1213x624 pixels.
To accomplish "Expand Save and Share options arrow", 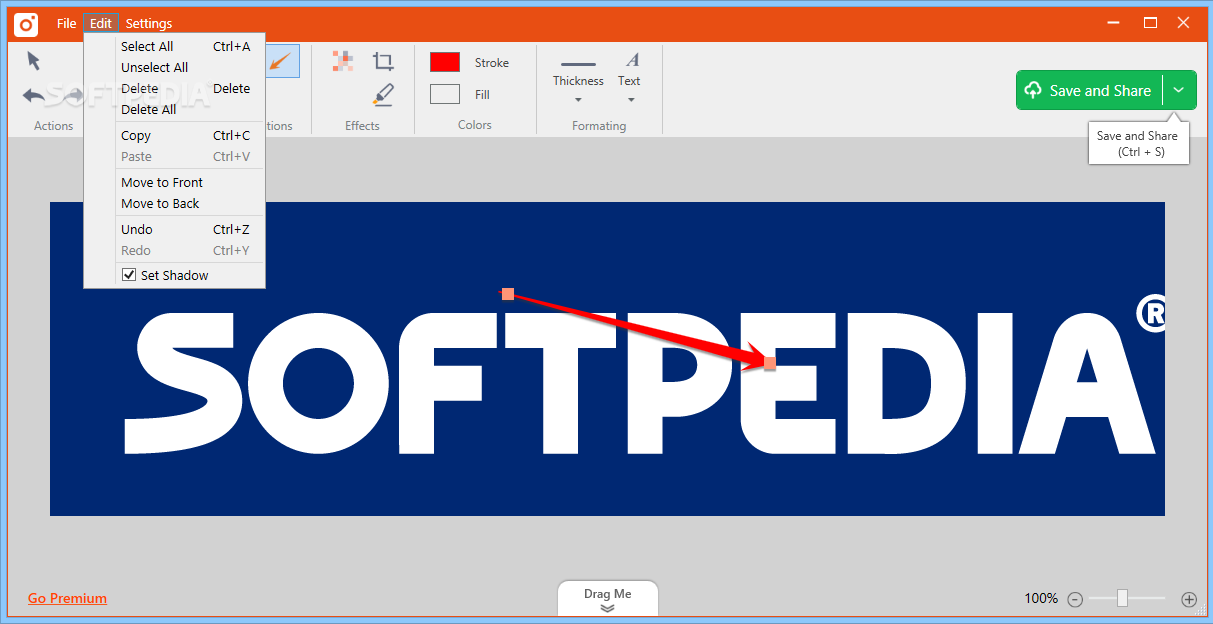I will point(1179,90).
